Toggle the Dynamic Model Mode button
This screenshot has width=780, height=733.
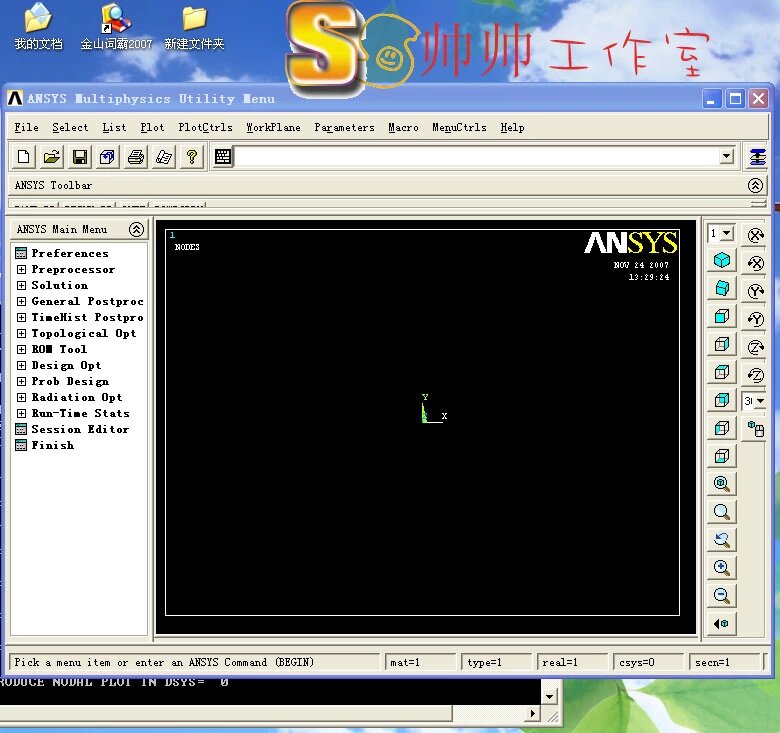[x=756, y=429]
